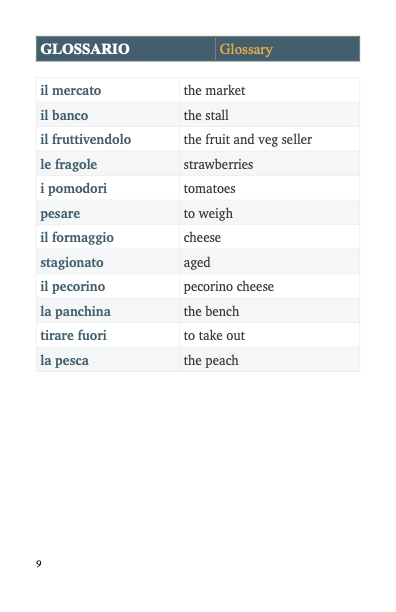Select the term il formaggio
This screenshot has width=396, height=612.
click(x=77, y=238)
